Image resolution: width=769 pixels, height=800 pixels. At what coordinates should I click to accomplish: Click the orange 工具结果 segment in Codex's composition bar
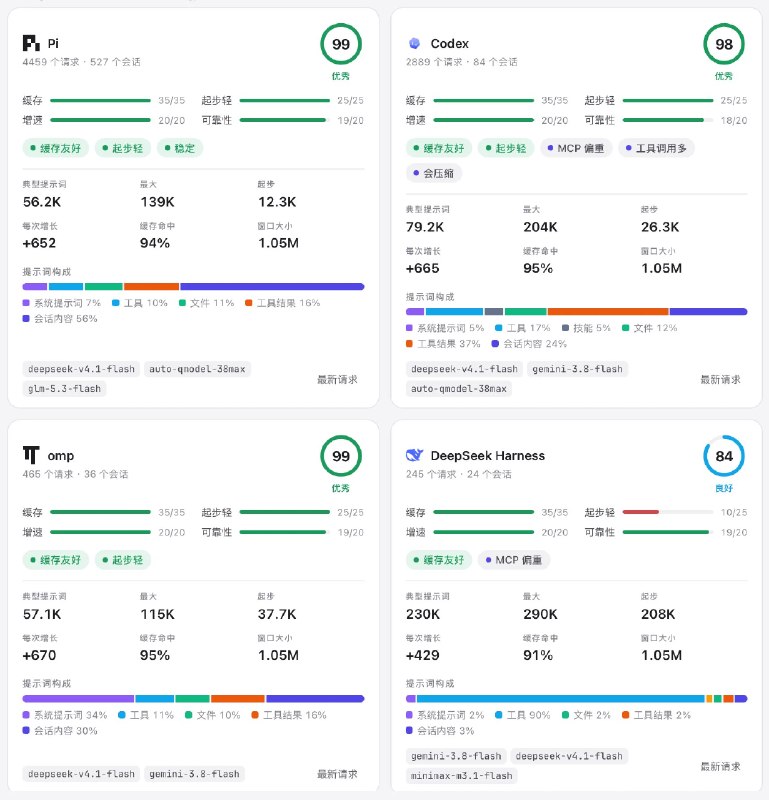608,311
